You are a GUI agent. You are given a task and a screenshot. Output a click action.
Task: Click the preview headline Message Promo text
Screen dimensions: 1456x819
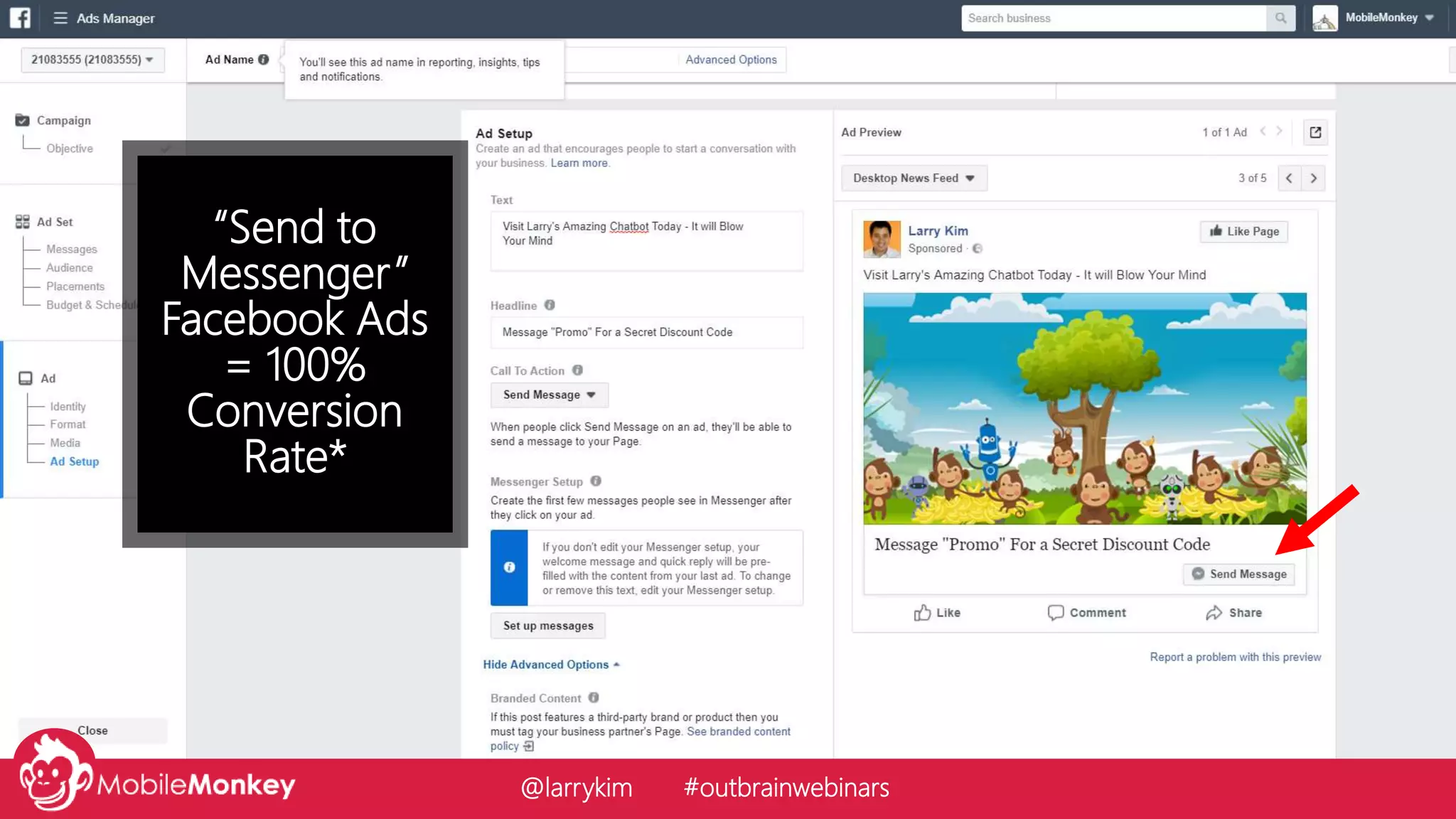point(1042,545)
